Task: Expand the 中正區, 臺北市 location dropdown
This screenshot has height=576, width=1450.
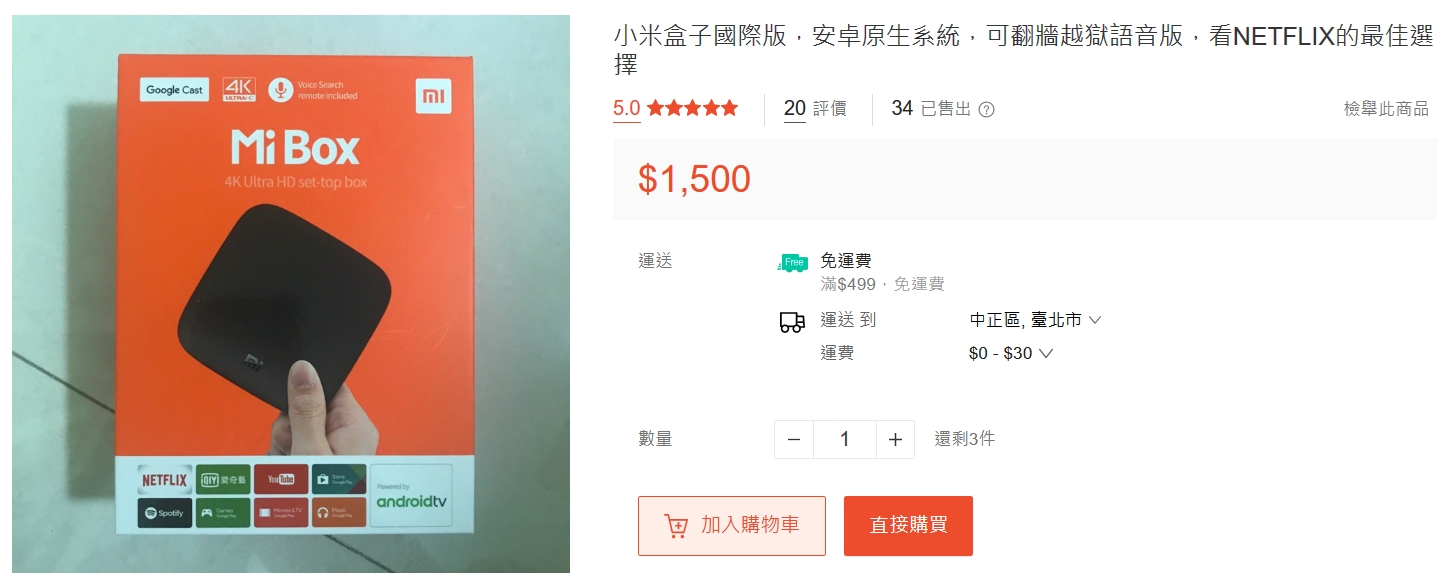Action: (1035, 321)
